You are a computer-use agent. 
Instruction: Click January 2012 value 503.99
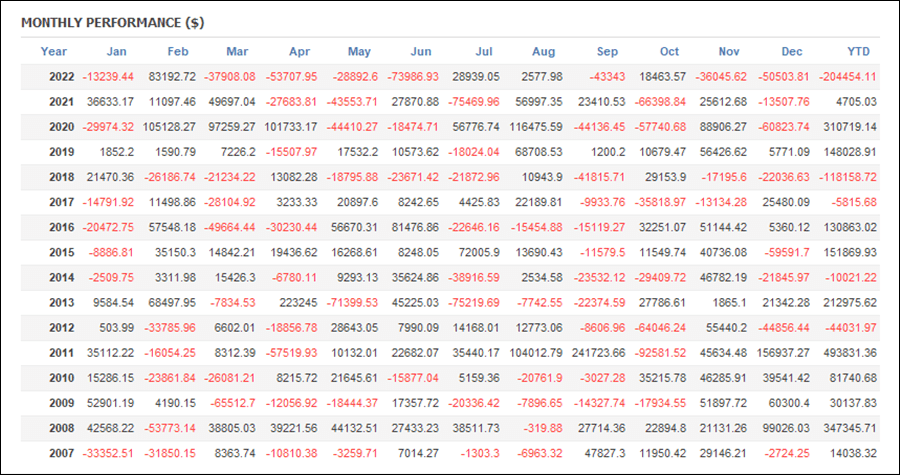coord(117,328)
